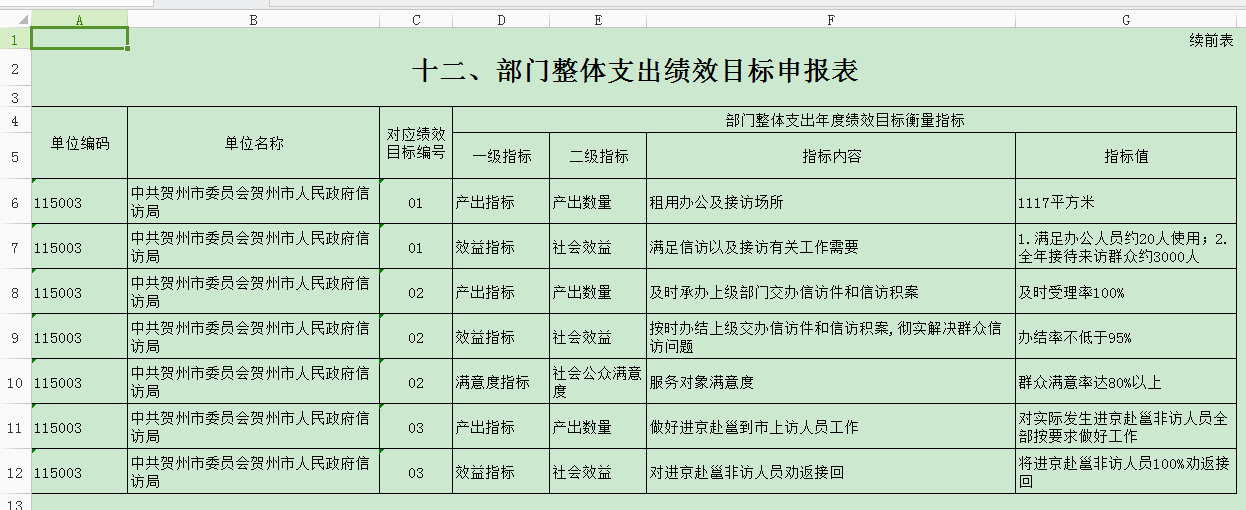Screen dimensions: 1246x510
Task: Select row 2 via its row number
Action: [15, 69]
